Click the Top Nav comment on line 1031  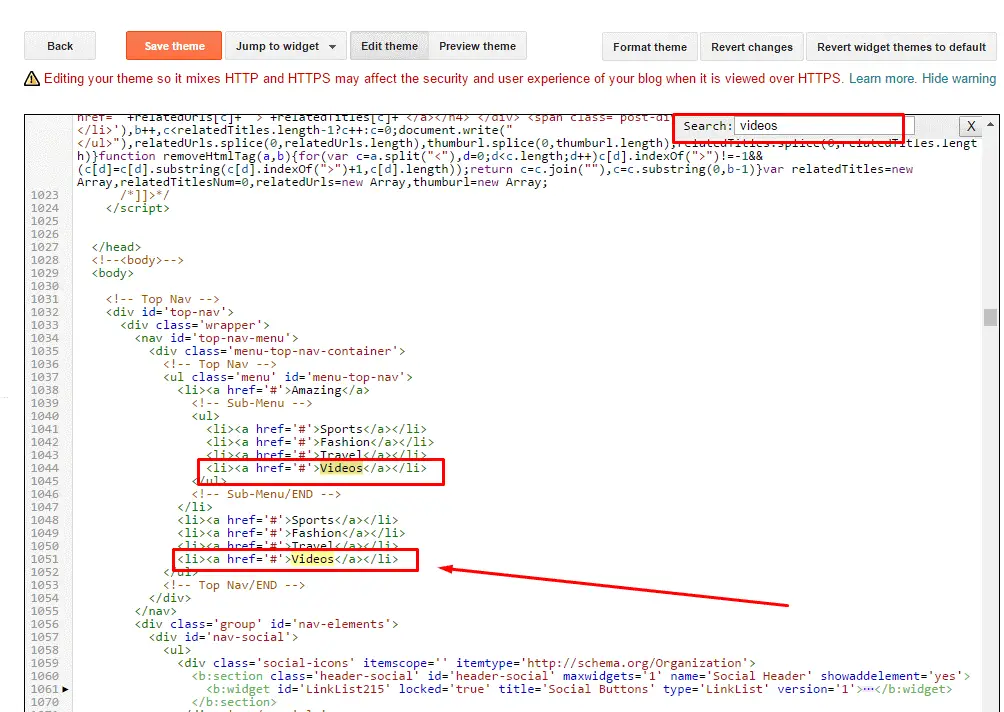(163, 299)
